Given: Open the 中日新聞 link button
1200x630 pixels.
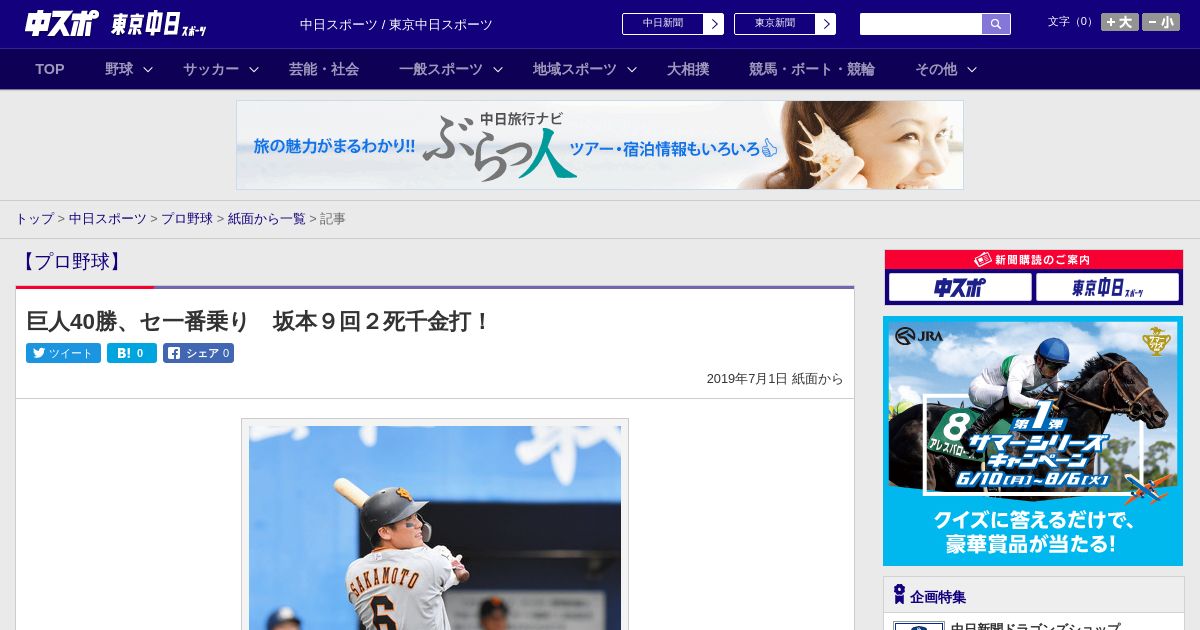Looking at the screenshot, I should click(x=663, y=24).
